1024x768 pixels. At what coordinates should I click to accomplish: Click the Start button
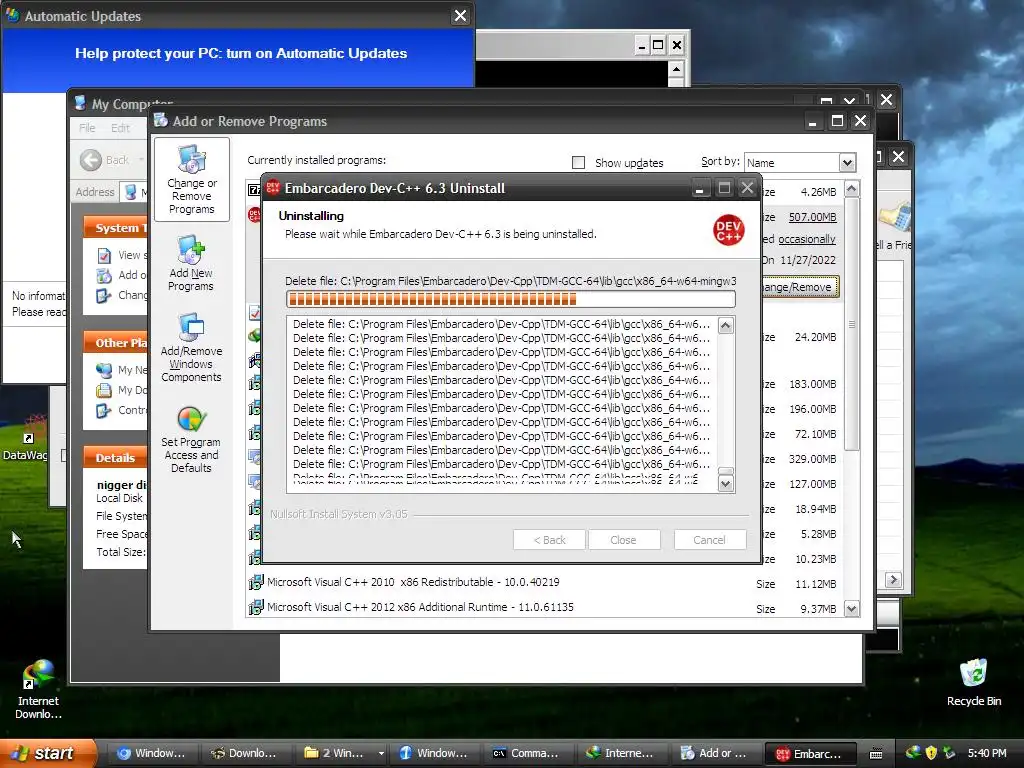(x=48, y=753)
